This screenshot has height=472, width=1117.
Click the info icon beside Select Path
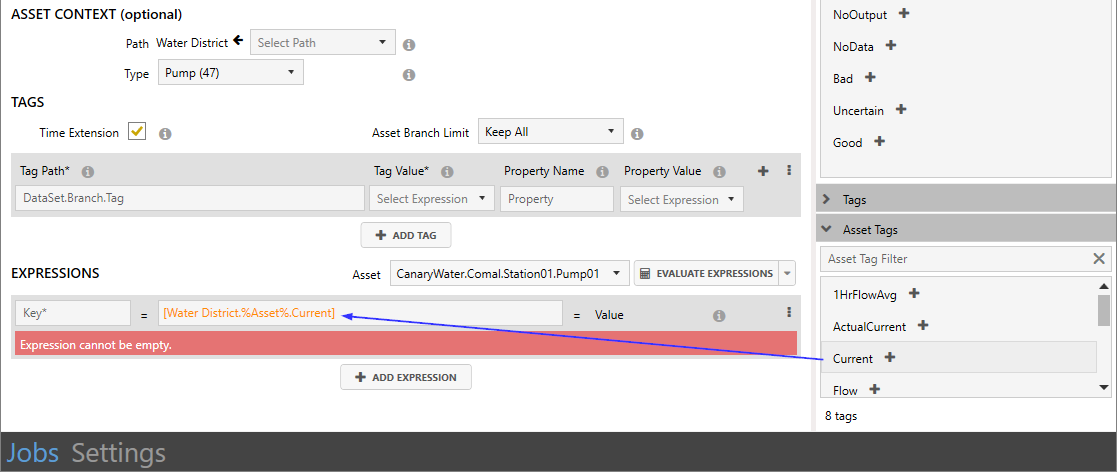tap(409, 44)
